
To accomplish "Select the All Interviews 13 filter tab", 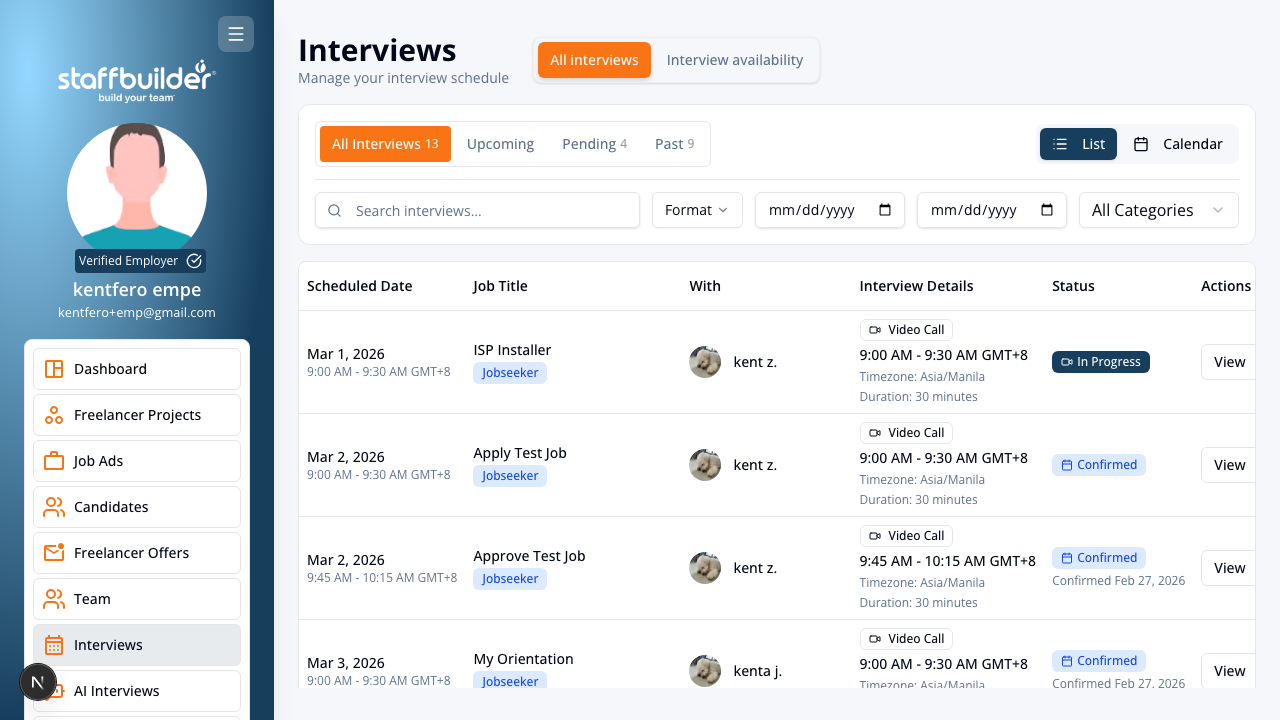I will 385,144.
